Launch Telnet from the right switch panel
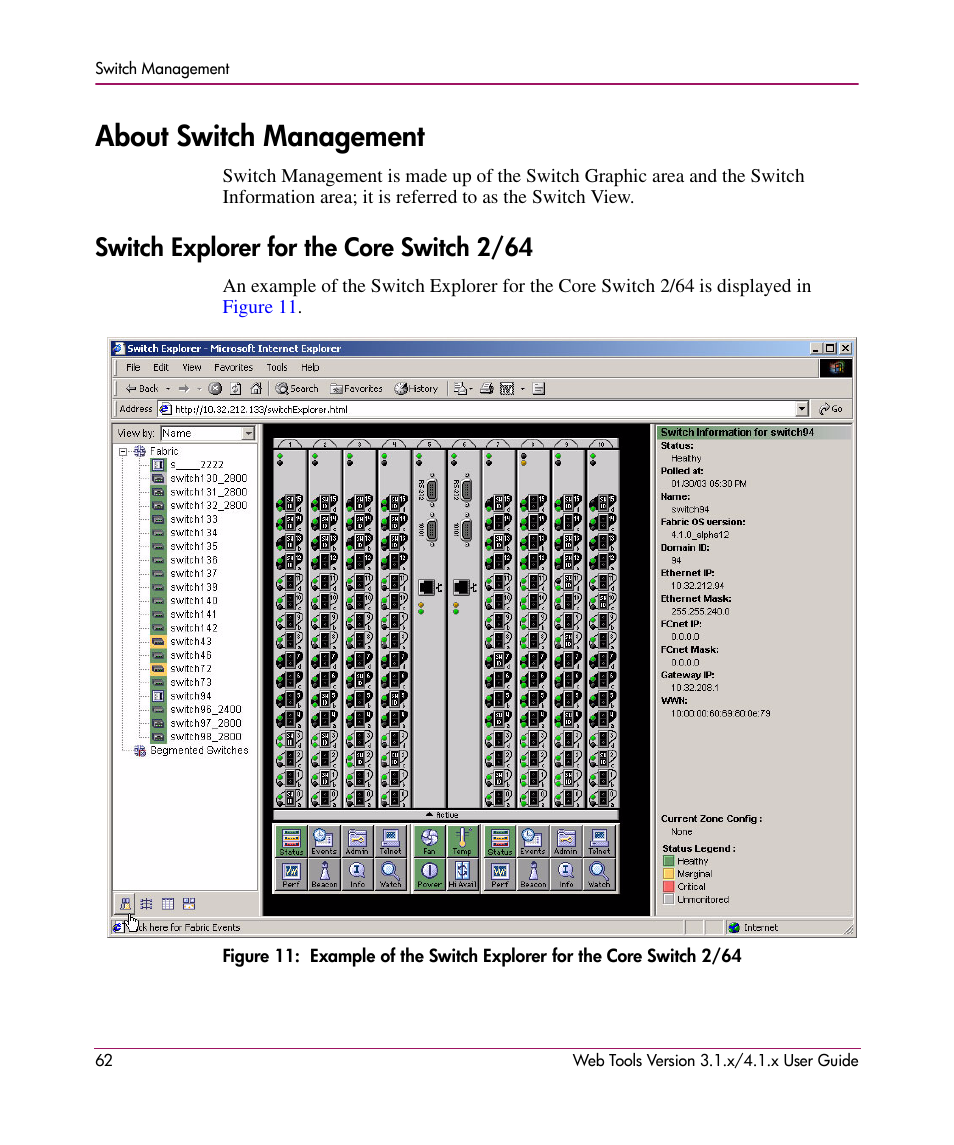The image size is (954, 1145). click(599, 841)
